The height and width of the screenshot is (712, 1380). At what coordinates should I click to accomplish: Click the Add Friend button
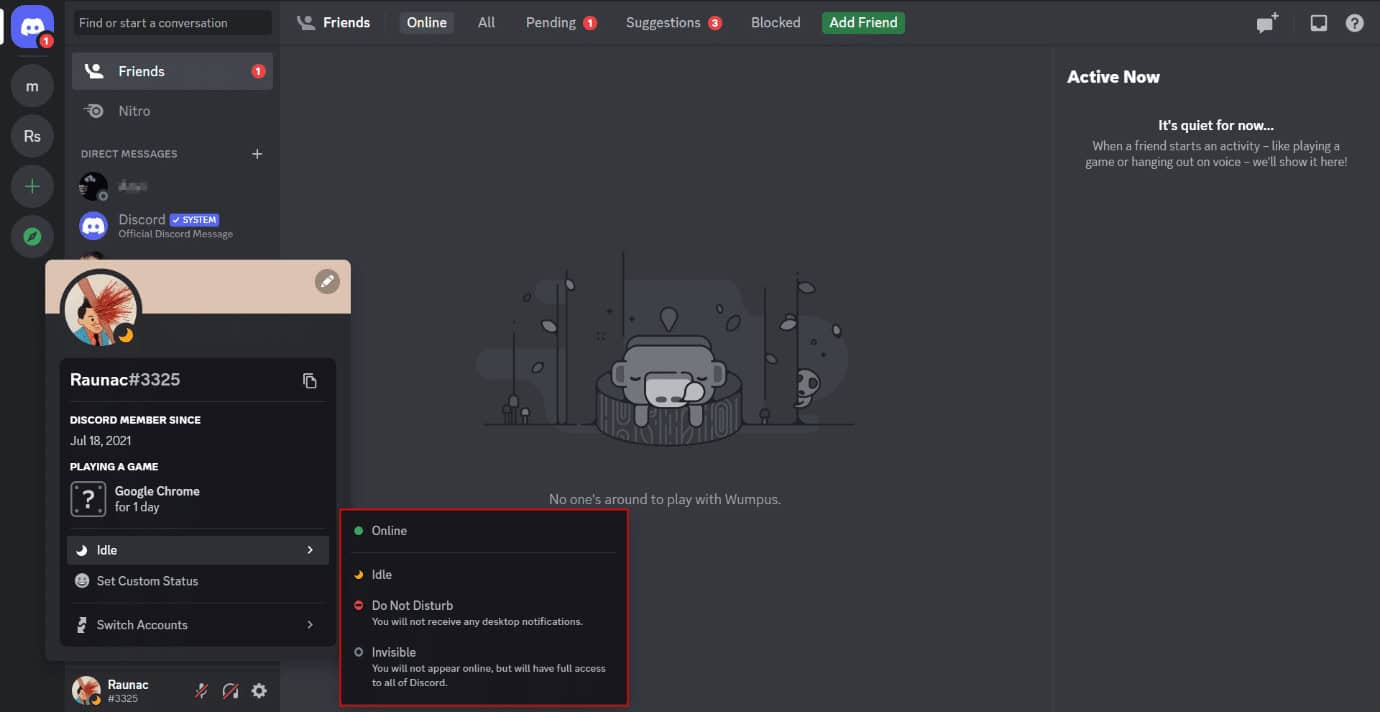coord(862,22)
